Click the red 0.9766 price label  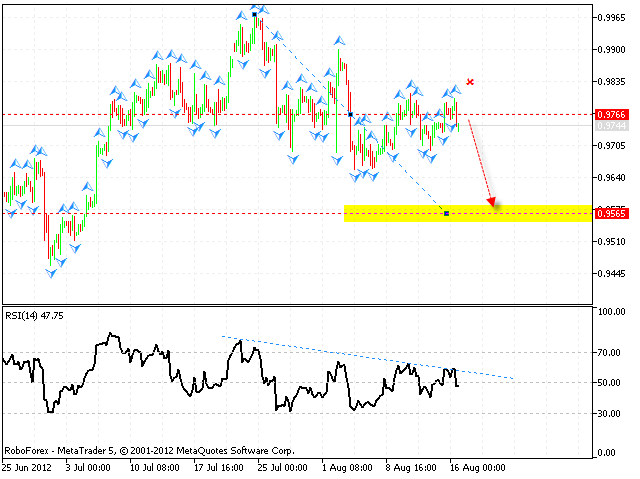pos(611,115)
